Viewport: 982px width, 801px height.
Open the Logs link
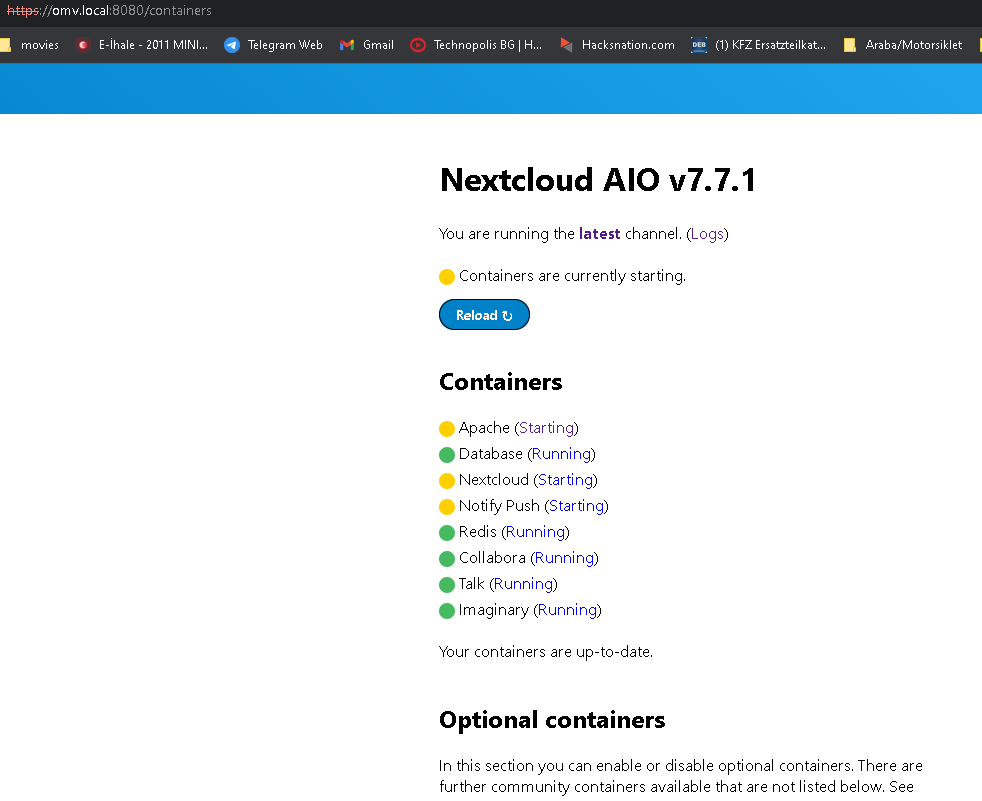point(707,234)
